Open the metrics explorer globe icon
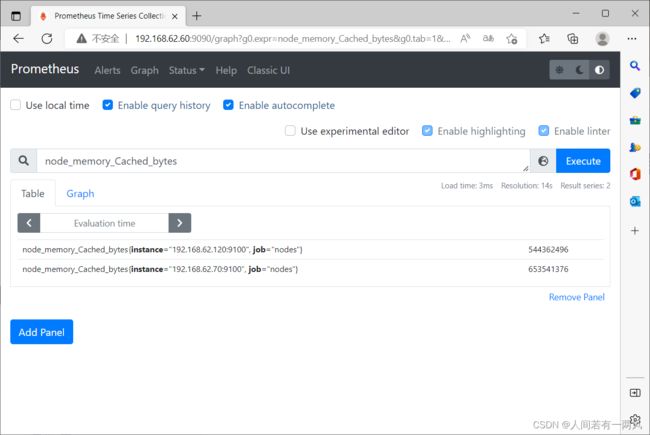650x435 pixels. [543, 160]
